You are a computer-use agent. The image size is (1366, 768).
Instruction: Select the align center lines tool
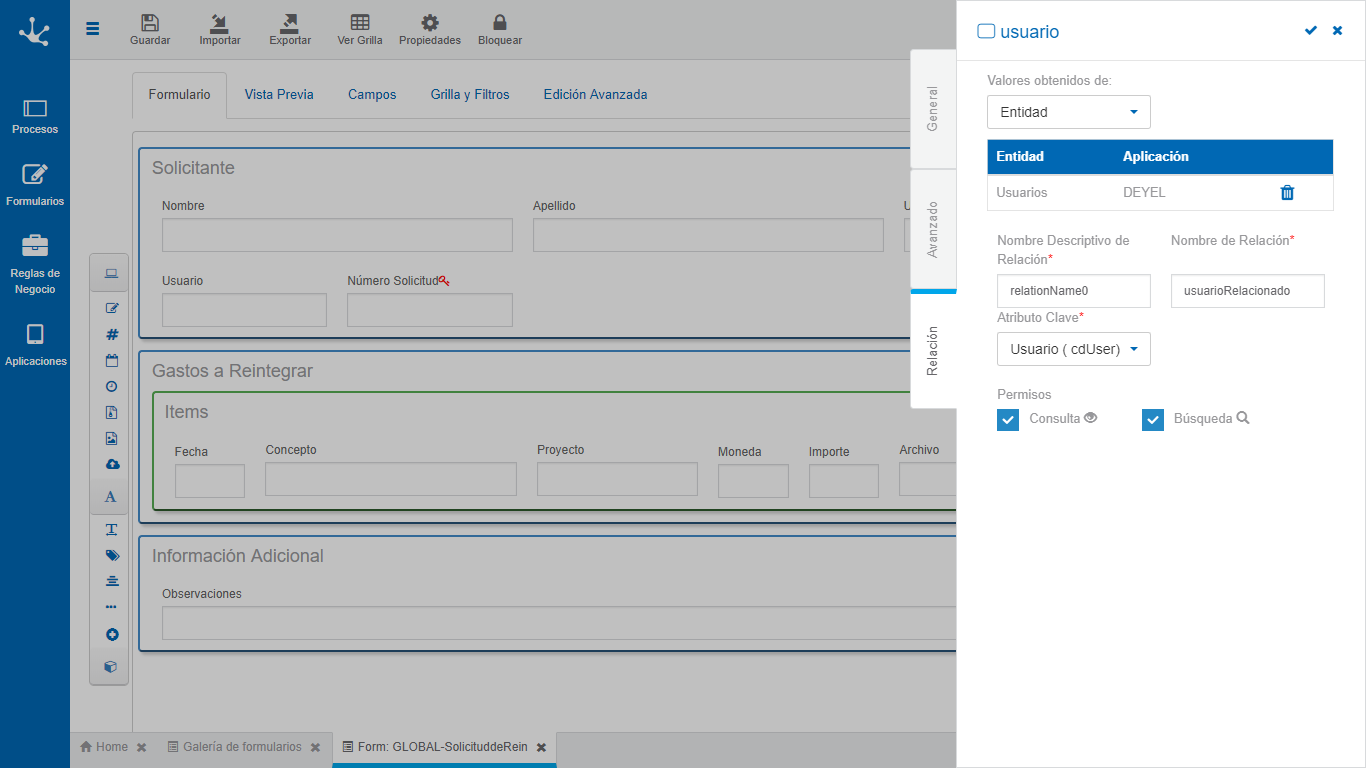(x=112, y=581)
